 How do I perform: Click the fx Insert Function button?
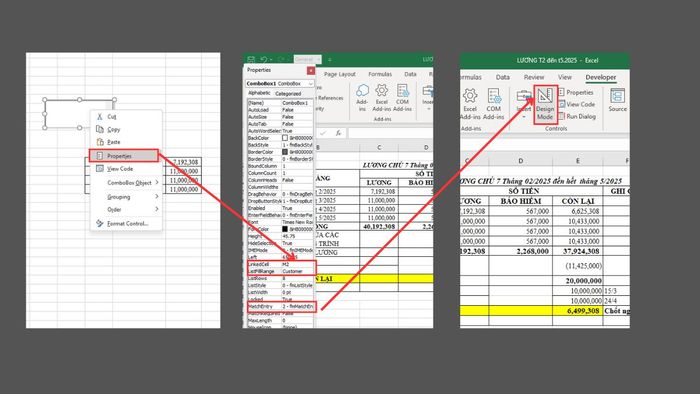tap(338, 133)
